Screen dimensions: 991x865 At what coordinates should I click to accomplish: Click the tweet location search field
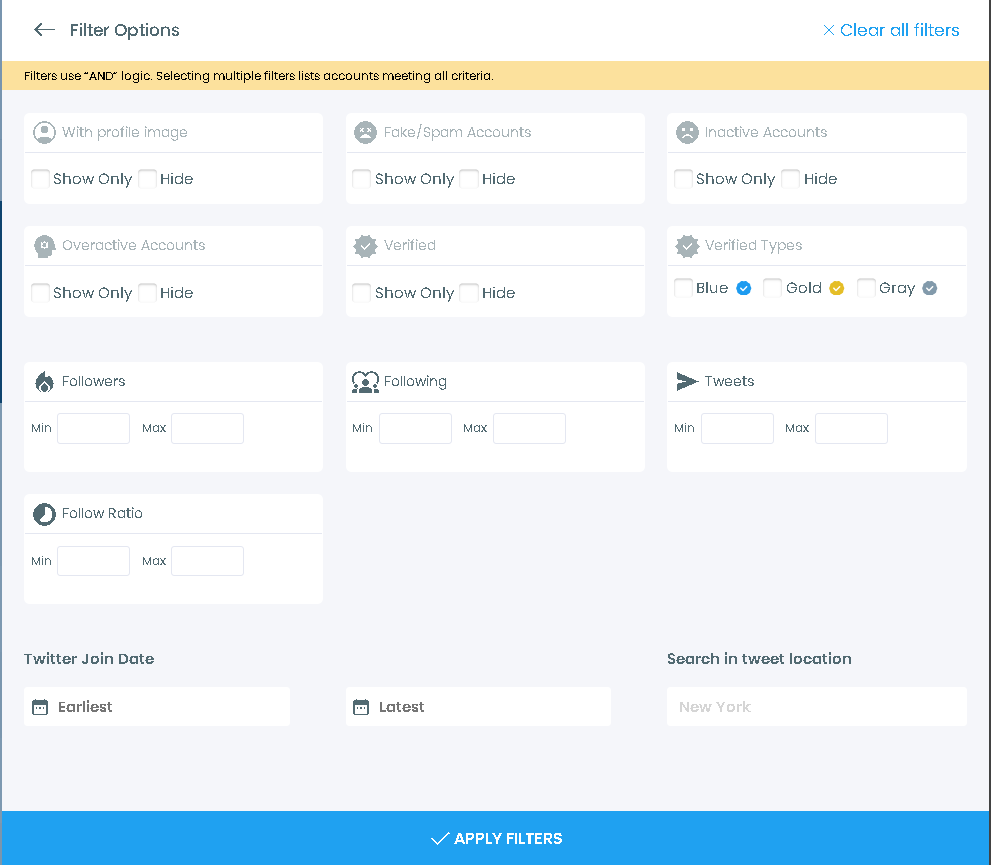click(x=816, y=706)
